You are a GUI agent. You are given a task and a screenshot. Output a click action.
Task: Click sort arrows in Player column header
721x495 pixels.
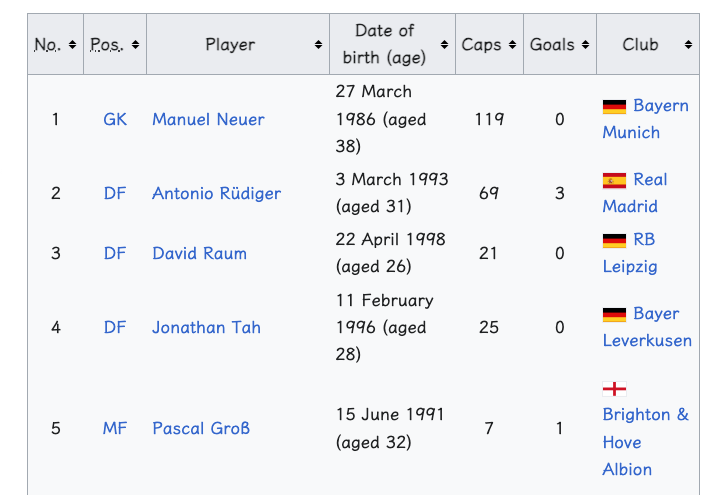(318, 45)
